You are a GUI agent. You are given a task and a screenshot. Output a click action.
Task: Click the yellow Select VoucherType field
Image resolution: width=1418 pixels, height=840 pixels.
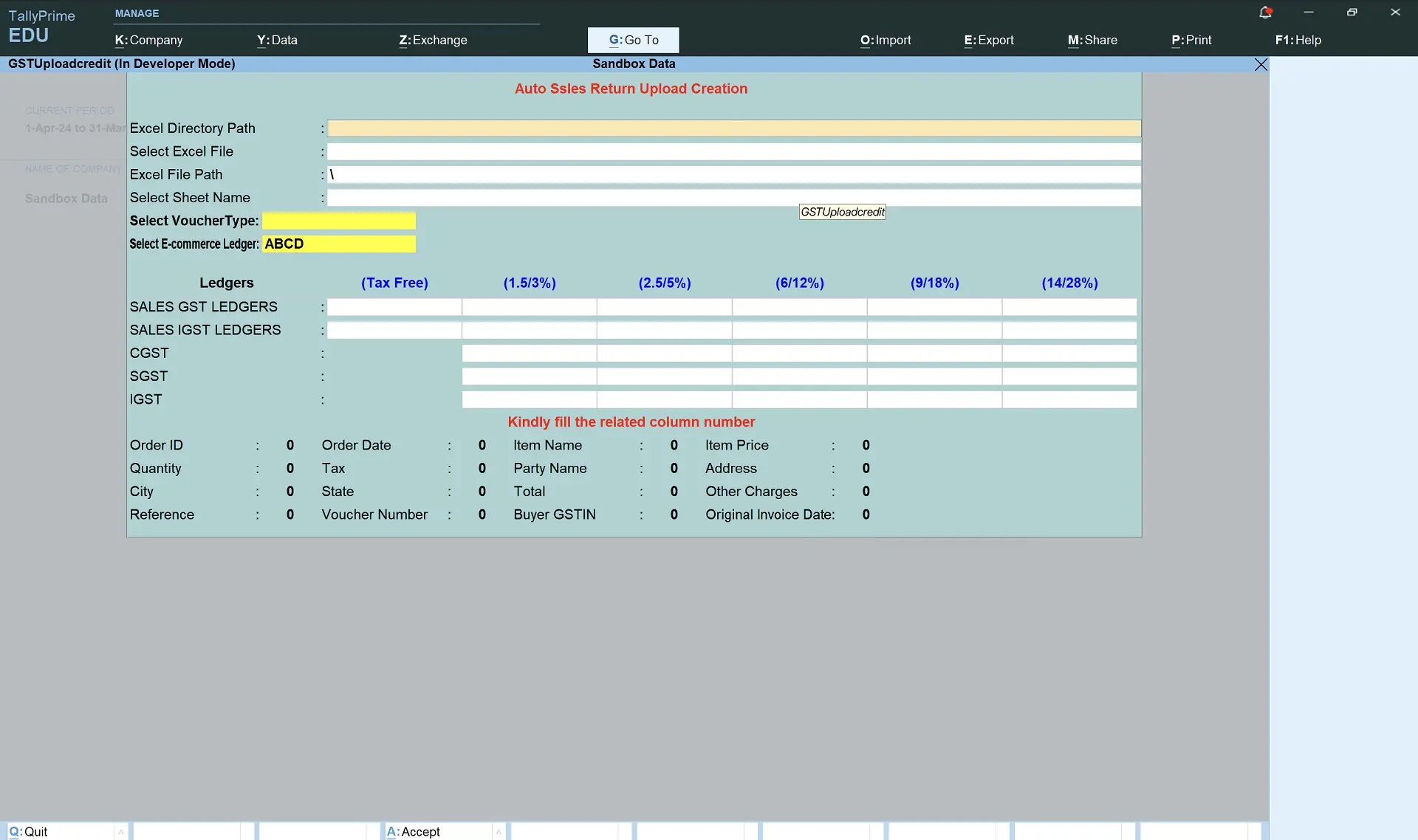(x=339, y=221)
